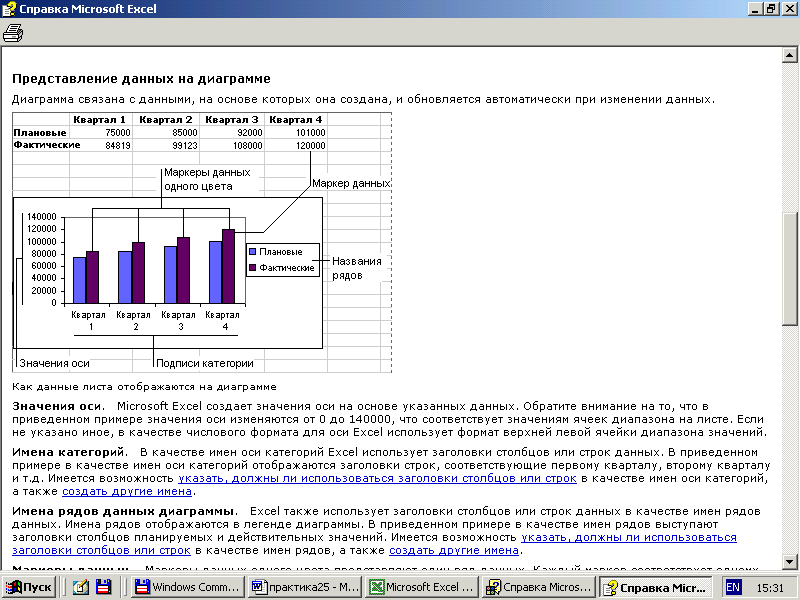The width and height of the screenshot is (800, 600).
Task: Click the 'Квартал 4' table header
Action: 296,120
